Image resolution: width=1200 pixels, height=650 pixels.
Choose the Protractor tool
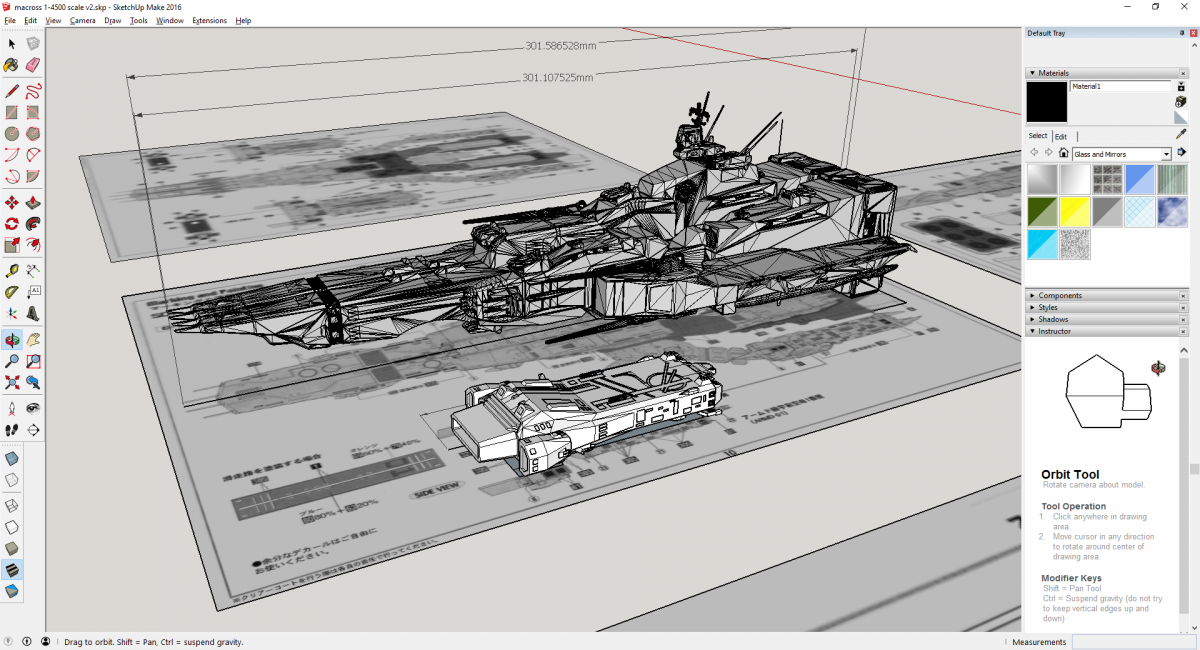click(12, 292)
